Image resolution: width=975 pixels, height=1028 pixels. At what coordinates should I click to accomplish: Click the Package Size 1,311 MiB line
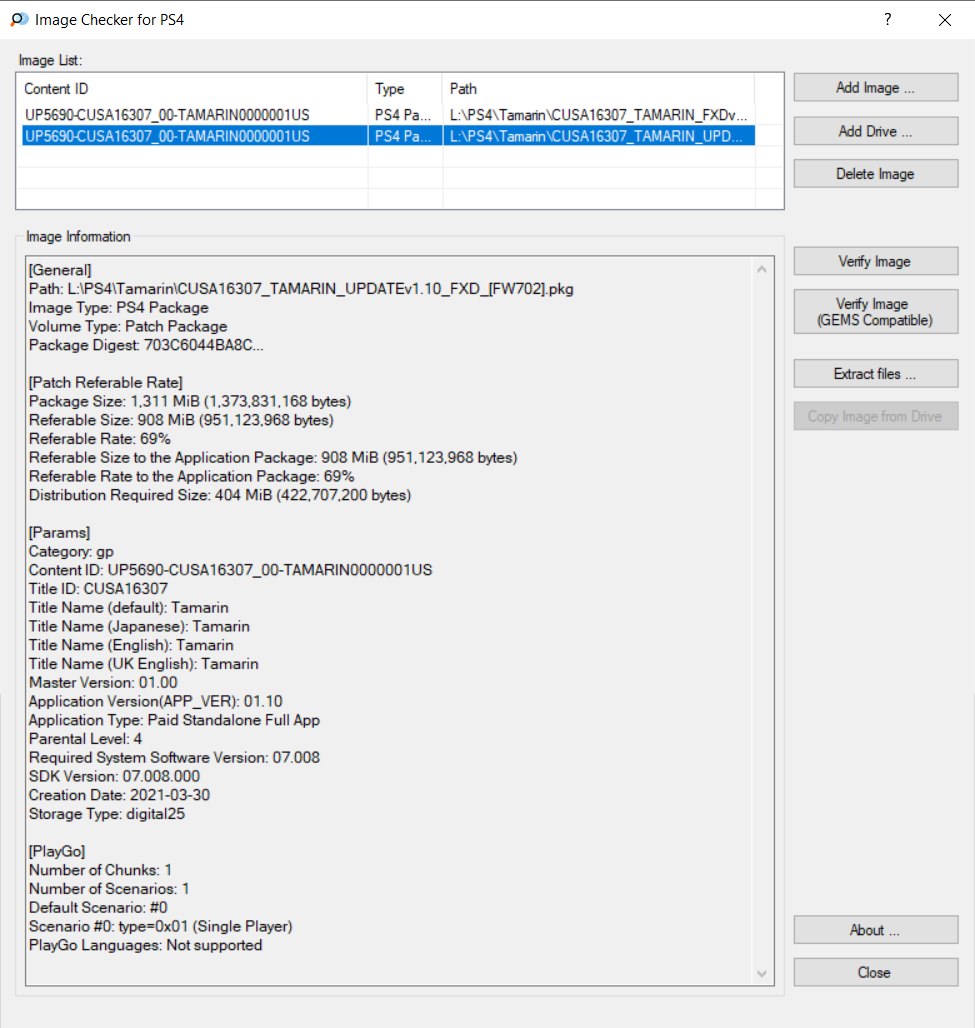(189, 401)
